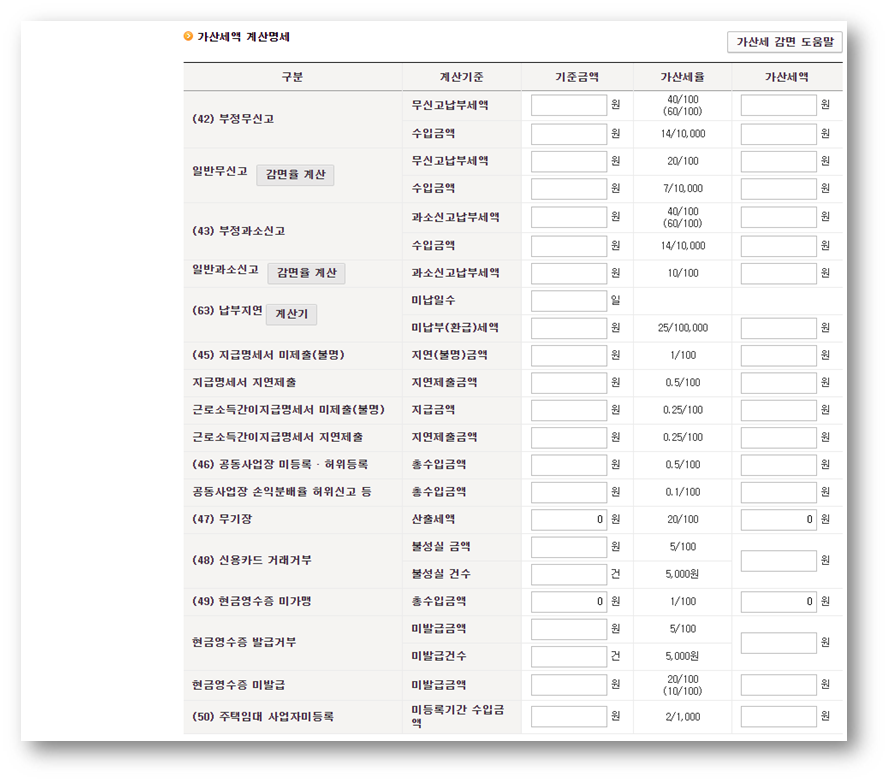Focus 가산세액 field for 일반무신고 수입금액 7/10,000
This screenshot has width=889, height=783.
(x=778, y=189)
